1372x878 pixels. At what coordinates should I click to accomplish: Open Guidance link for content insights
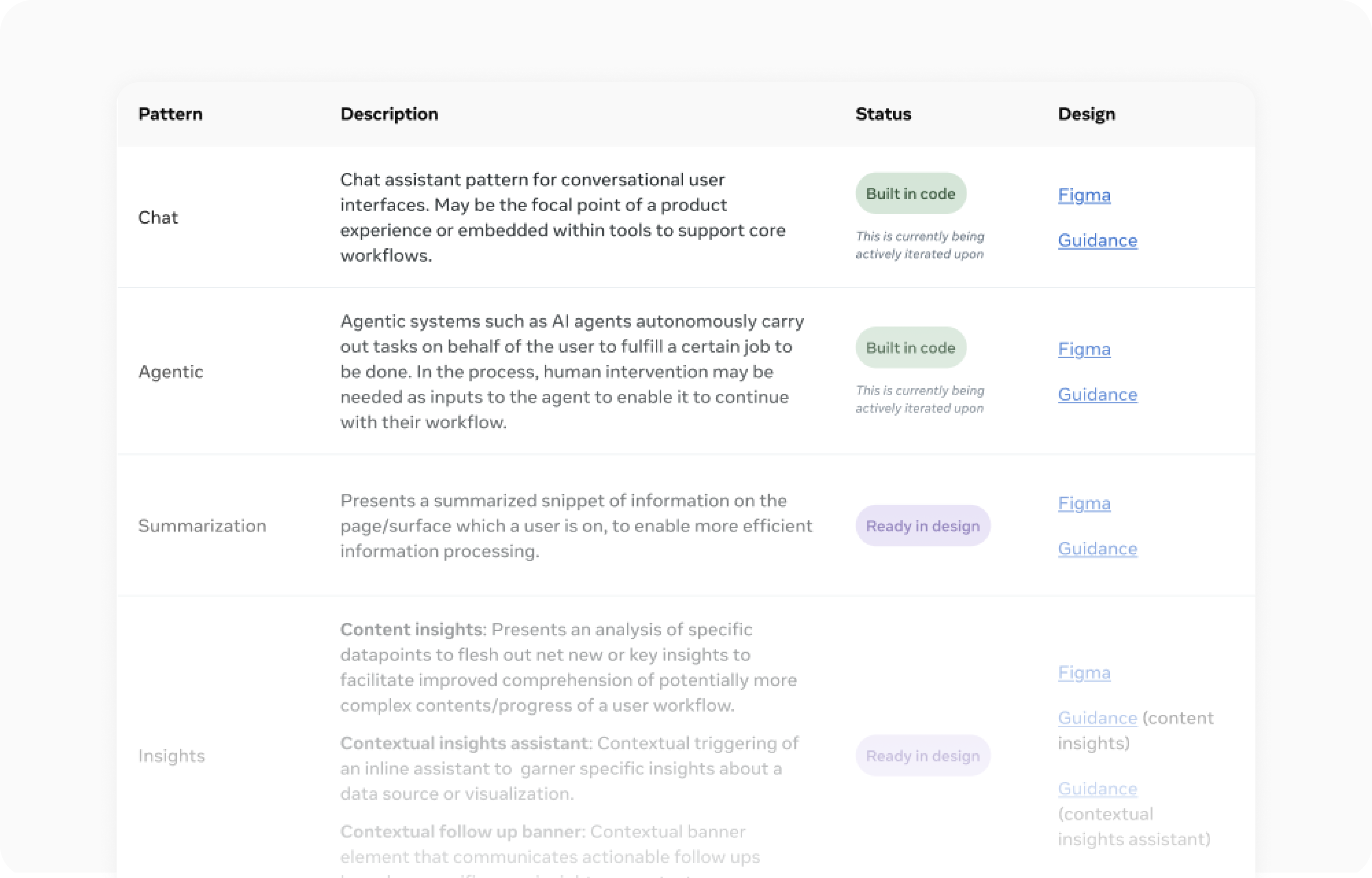coord(1097,718)
